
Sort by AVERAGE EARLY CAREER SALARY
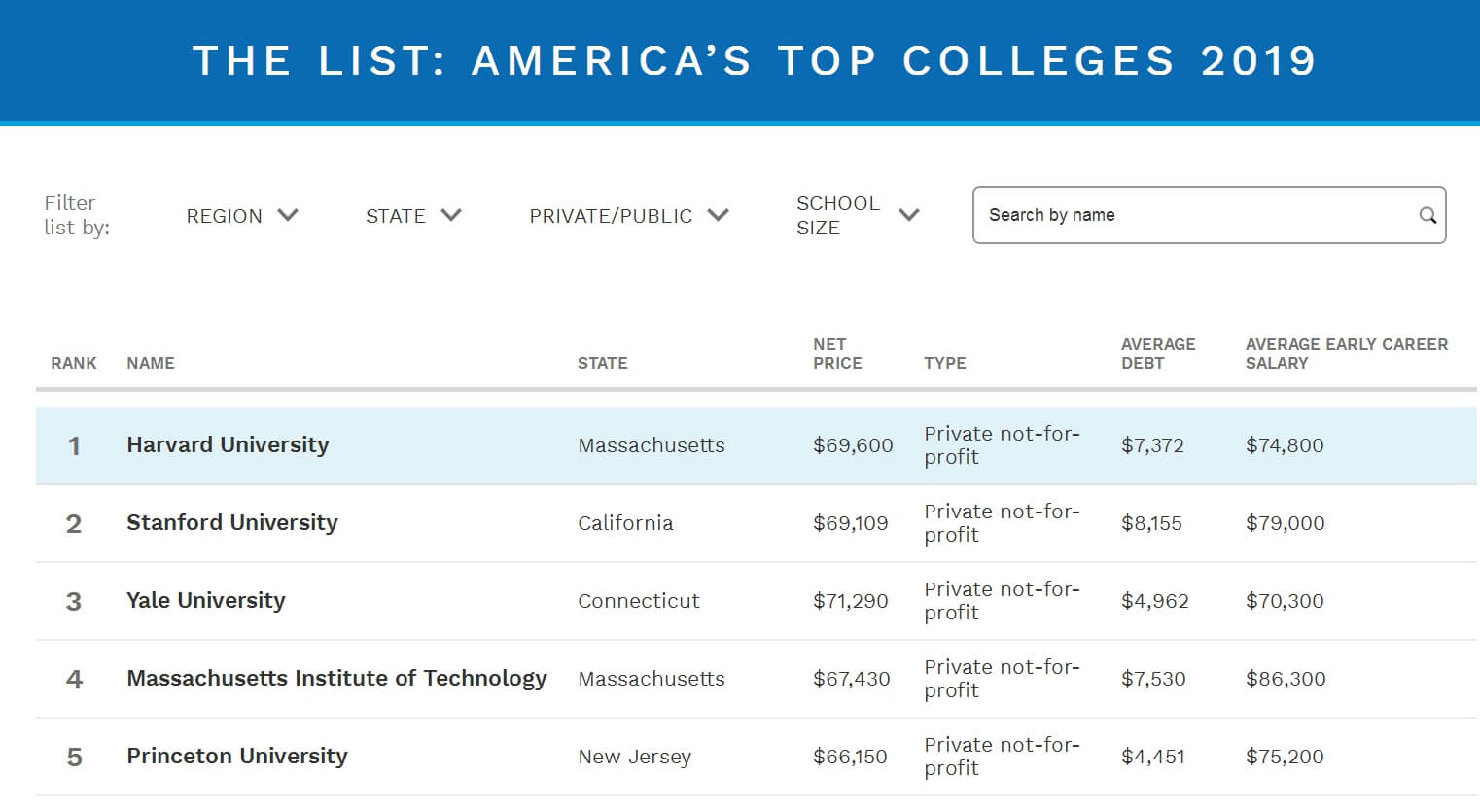pyautogui.click(x=1347, y=353)
